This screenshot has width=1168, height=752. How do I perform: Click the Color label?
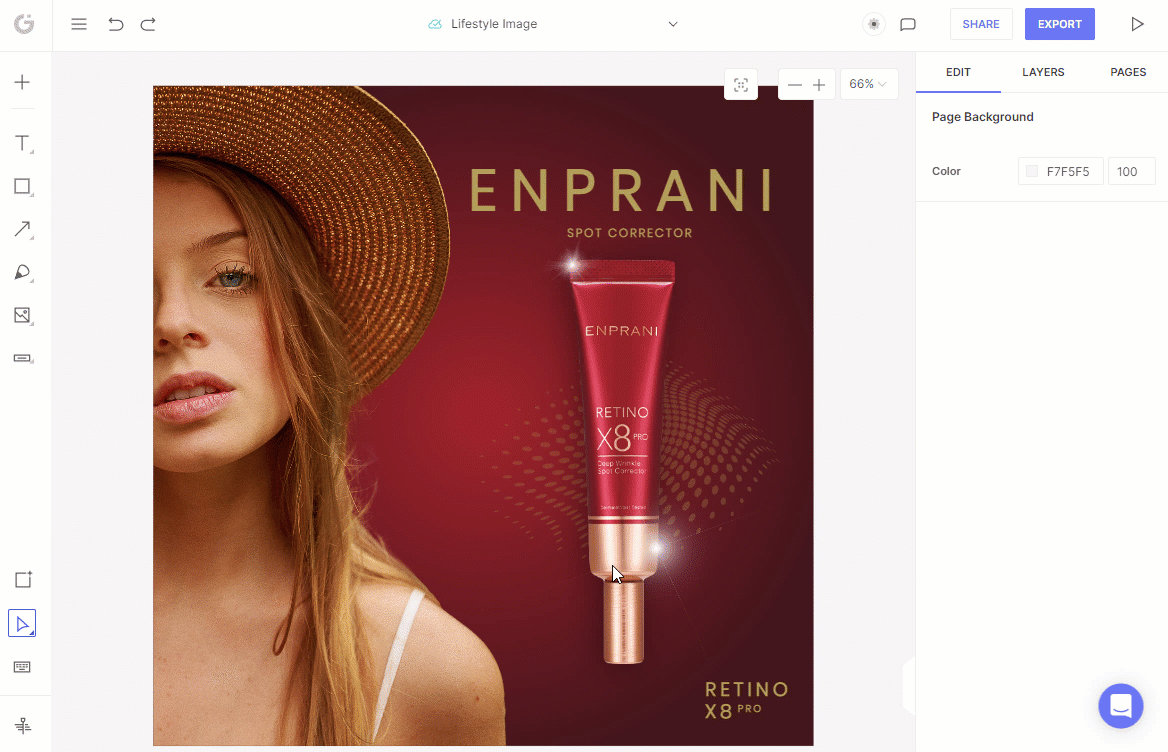[946, 171]
